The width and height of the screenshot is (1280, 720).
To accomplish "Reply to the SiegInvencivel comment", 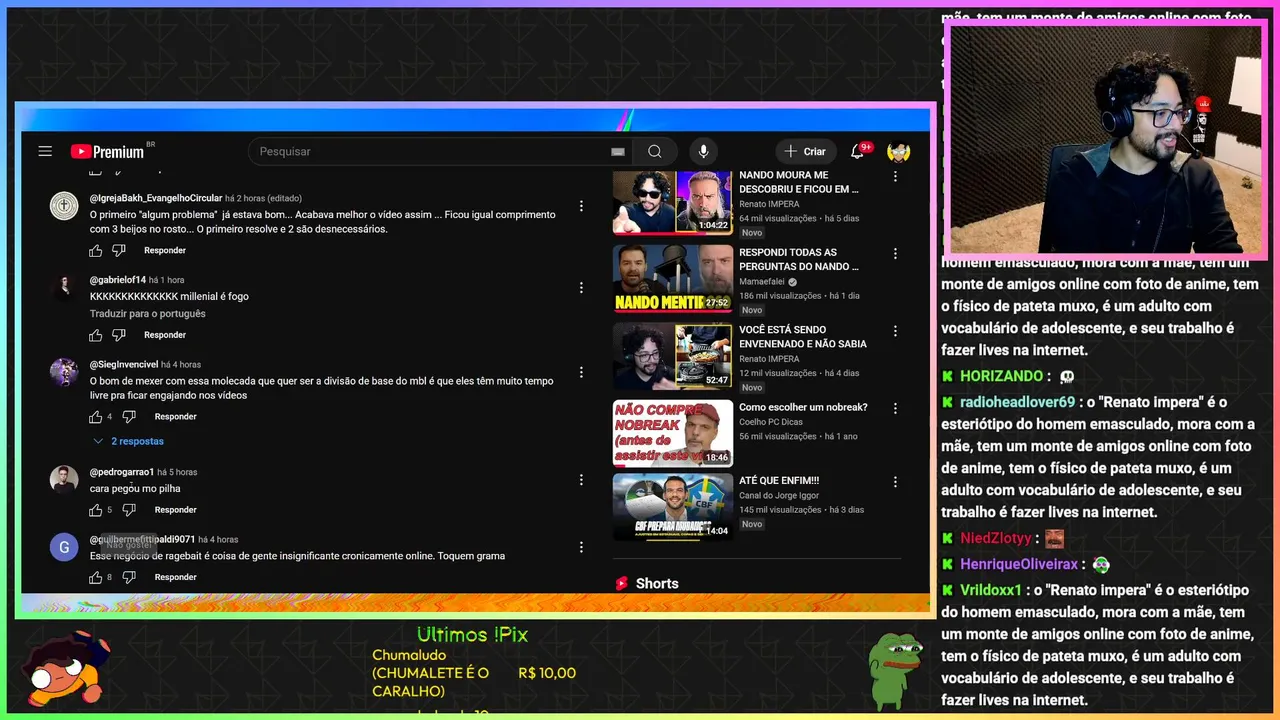I will (x=176, y=417).
